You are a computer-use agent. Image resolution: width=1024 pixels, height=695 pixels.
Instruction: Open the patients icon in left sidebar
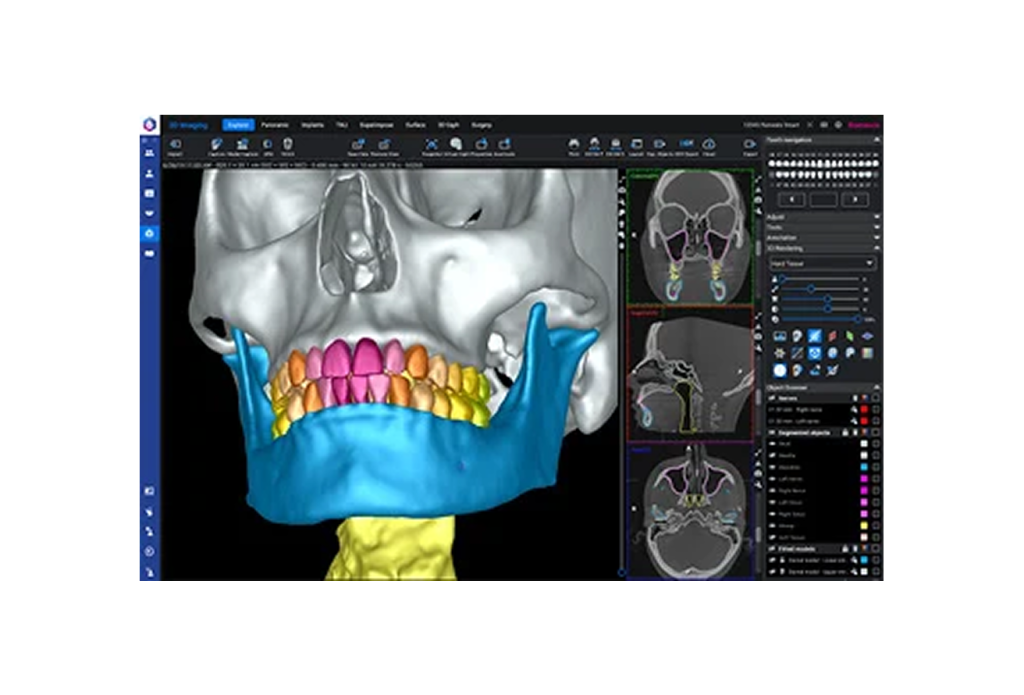coord(149,153)
